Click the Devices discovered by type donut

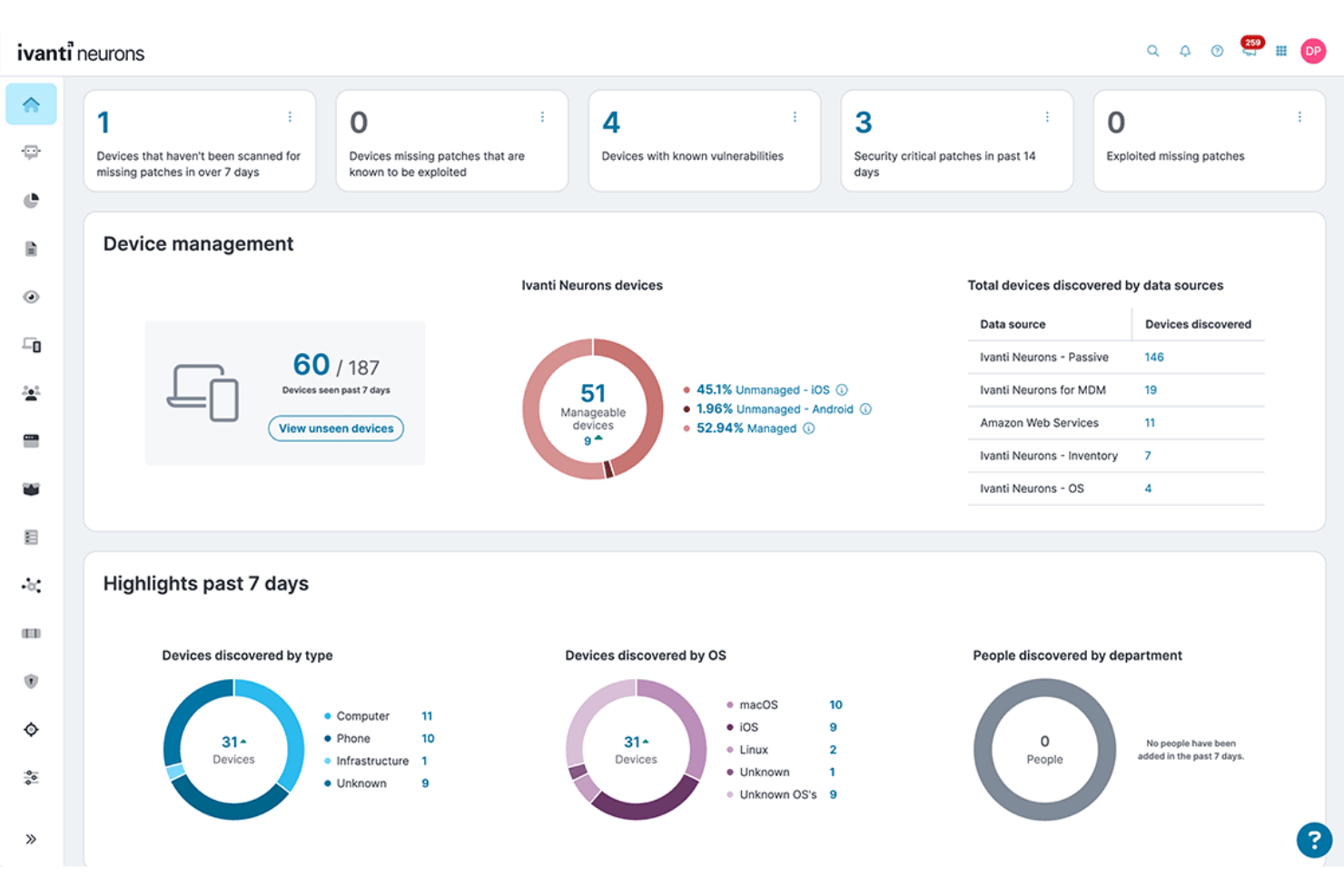tap(233, 750)
